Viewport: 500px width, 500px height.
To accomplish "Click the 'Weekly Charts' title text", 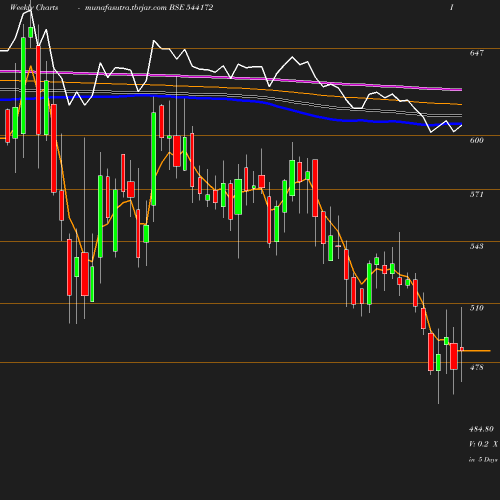I will coord(34,7).
